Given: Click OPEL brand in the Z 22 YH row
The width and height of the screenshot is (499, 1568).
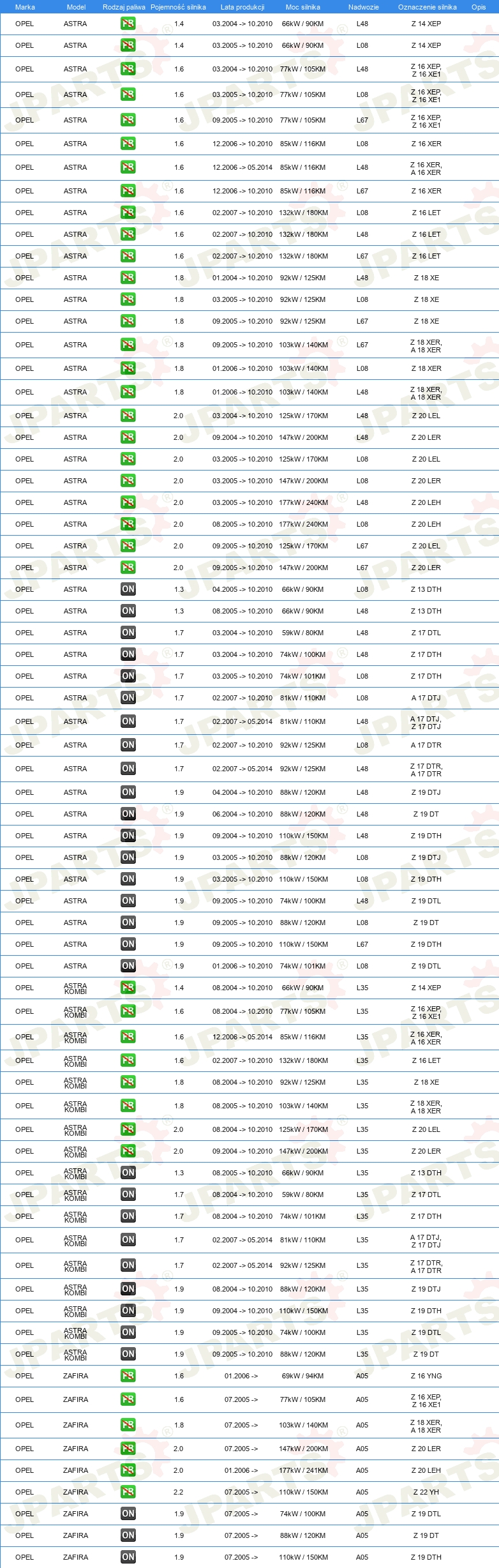Looking at the screenshot, I should [x=24, y=1492].
